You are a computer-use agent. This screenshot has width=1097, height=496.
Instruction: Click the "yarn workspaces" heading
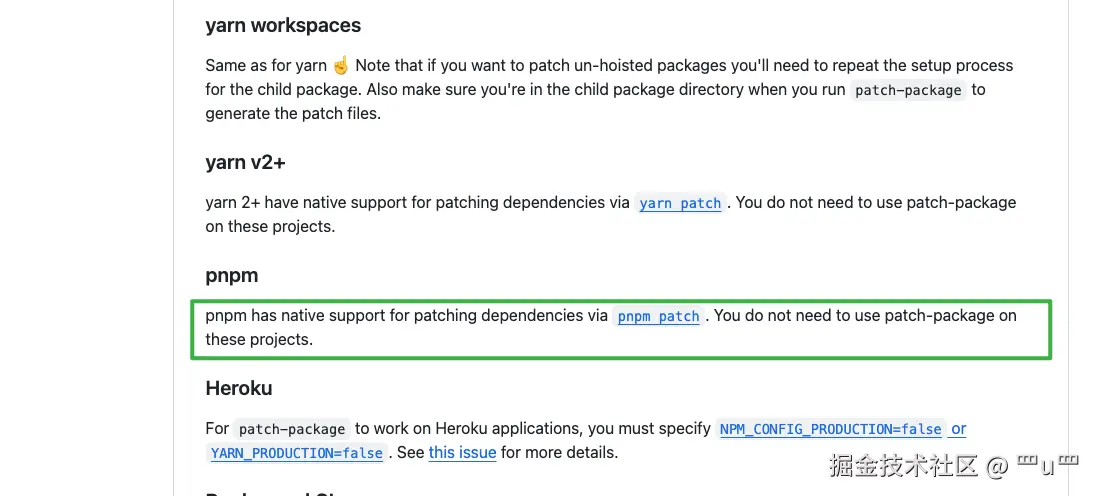tap(283, 25)
